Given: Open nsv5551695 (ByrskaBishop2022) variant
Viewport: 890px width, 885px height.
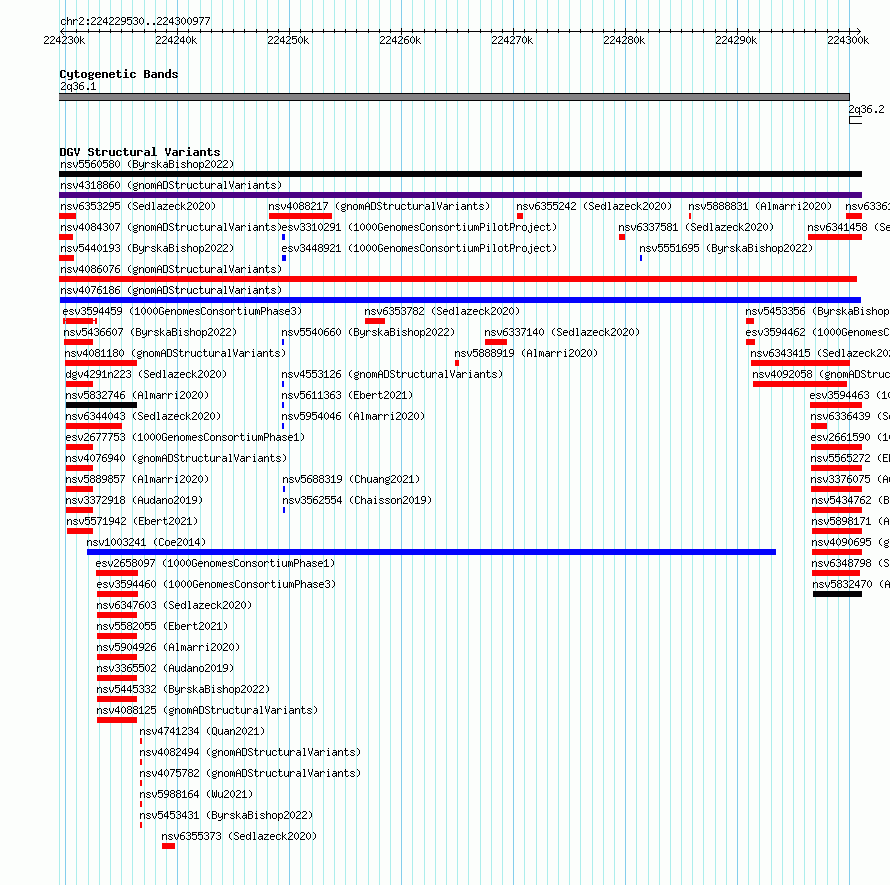Looking at the screenshot, I should 726,248.
